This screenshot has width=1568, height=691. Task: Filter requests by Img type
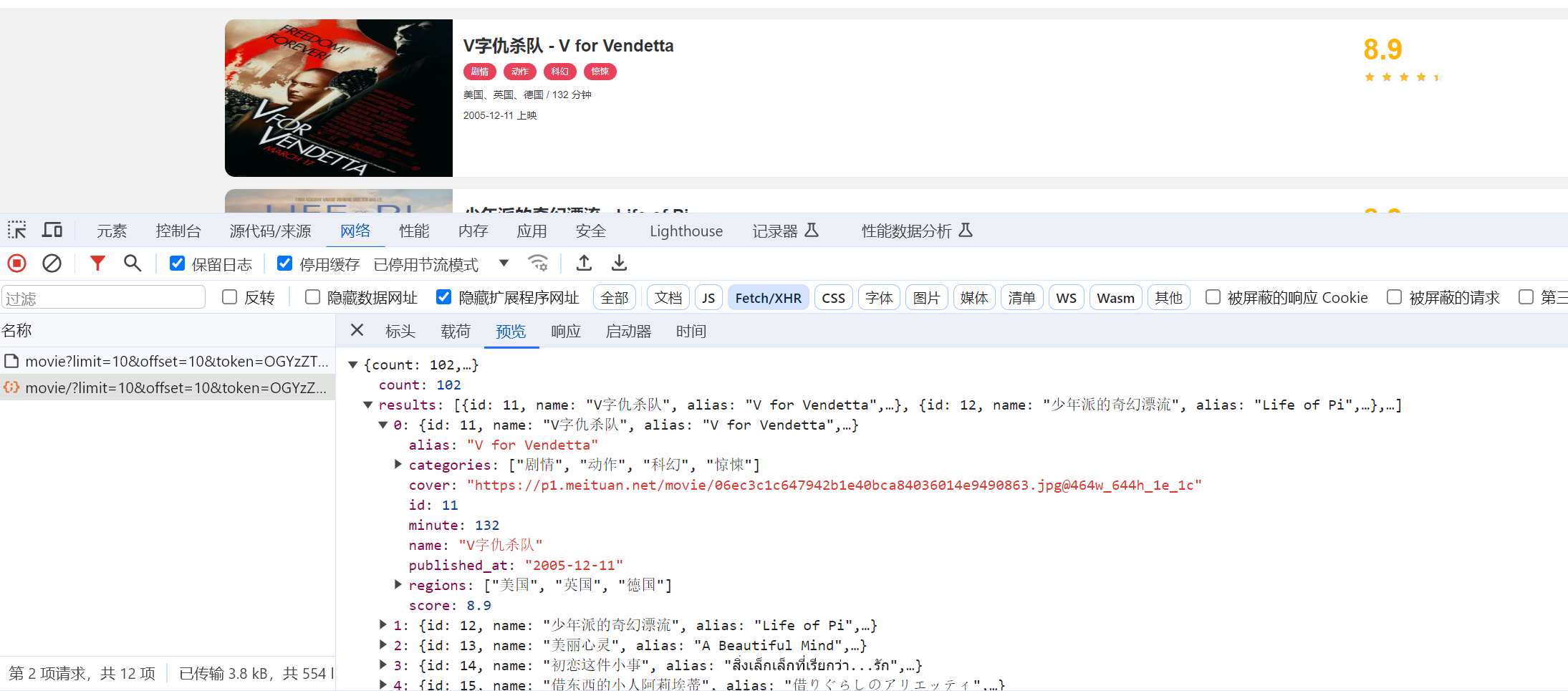(926, 297)
